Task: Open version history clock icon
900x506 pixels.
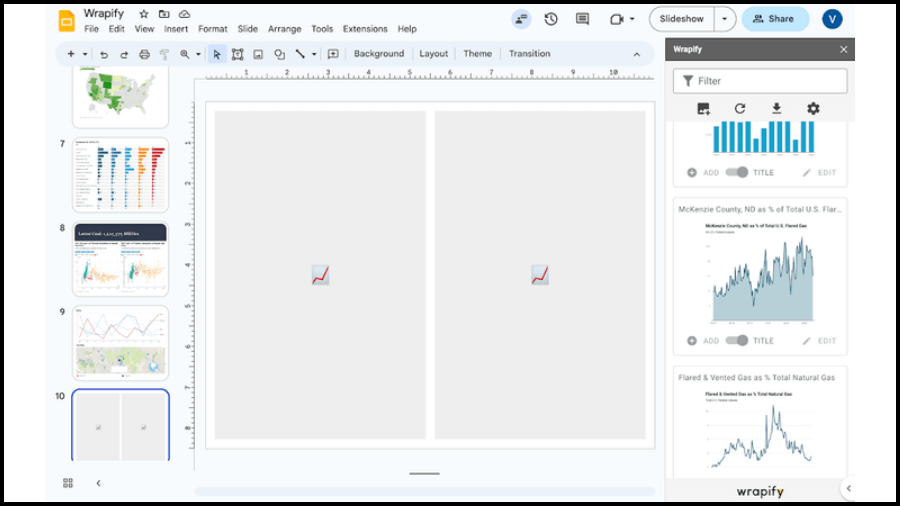Action: click(x=551, y=19)
